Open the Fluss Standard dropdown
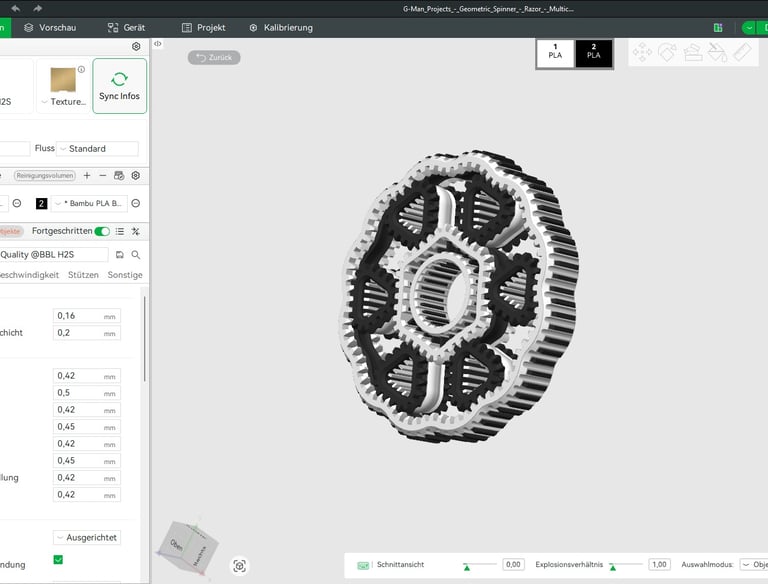Viewport: 768px width, 584px height. point(97,148)
